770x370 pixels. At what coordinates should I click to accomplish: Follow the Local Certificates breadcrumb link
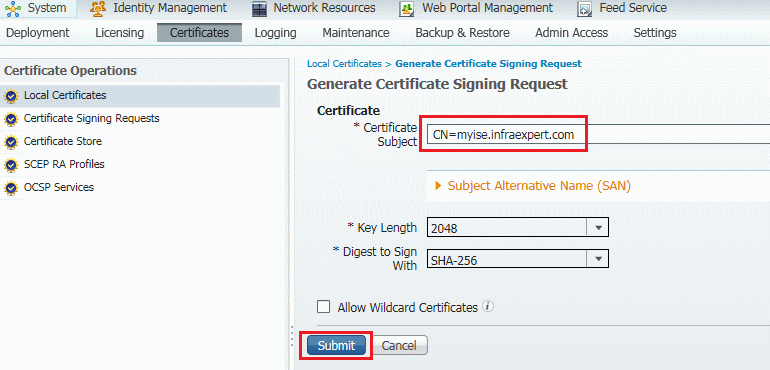[344, 63]
